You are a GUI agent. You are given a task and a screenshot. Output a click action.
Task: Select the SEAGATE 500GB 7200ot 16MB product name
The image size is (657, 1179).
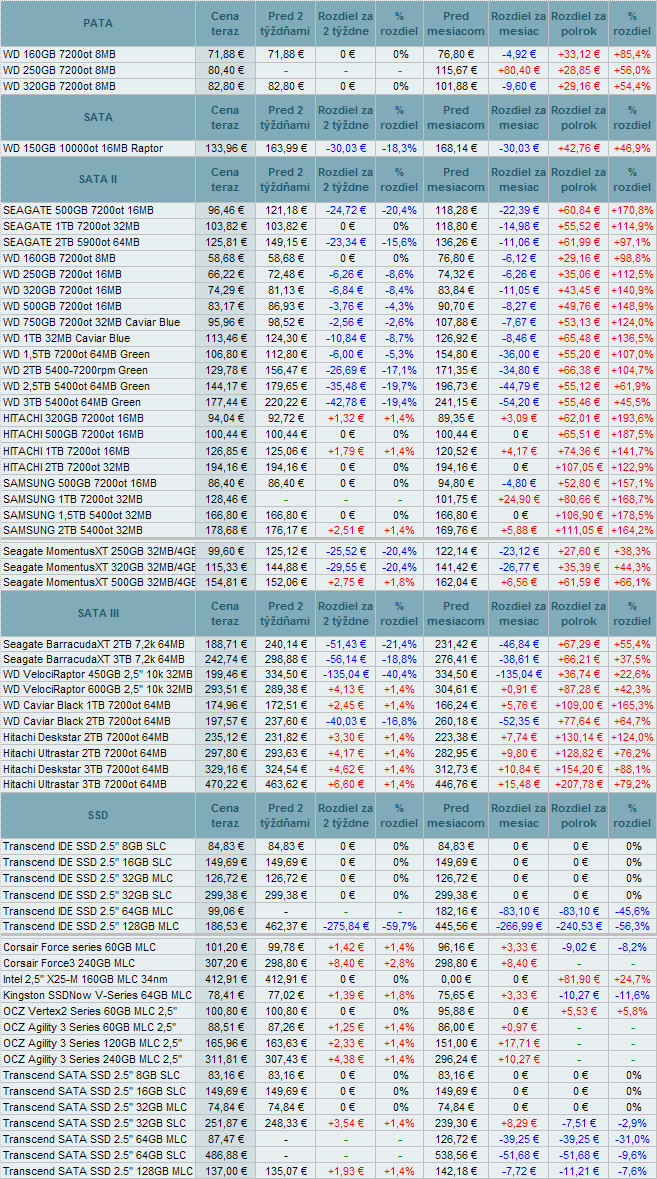click(78, 211)
